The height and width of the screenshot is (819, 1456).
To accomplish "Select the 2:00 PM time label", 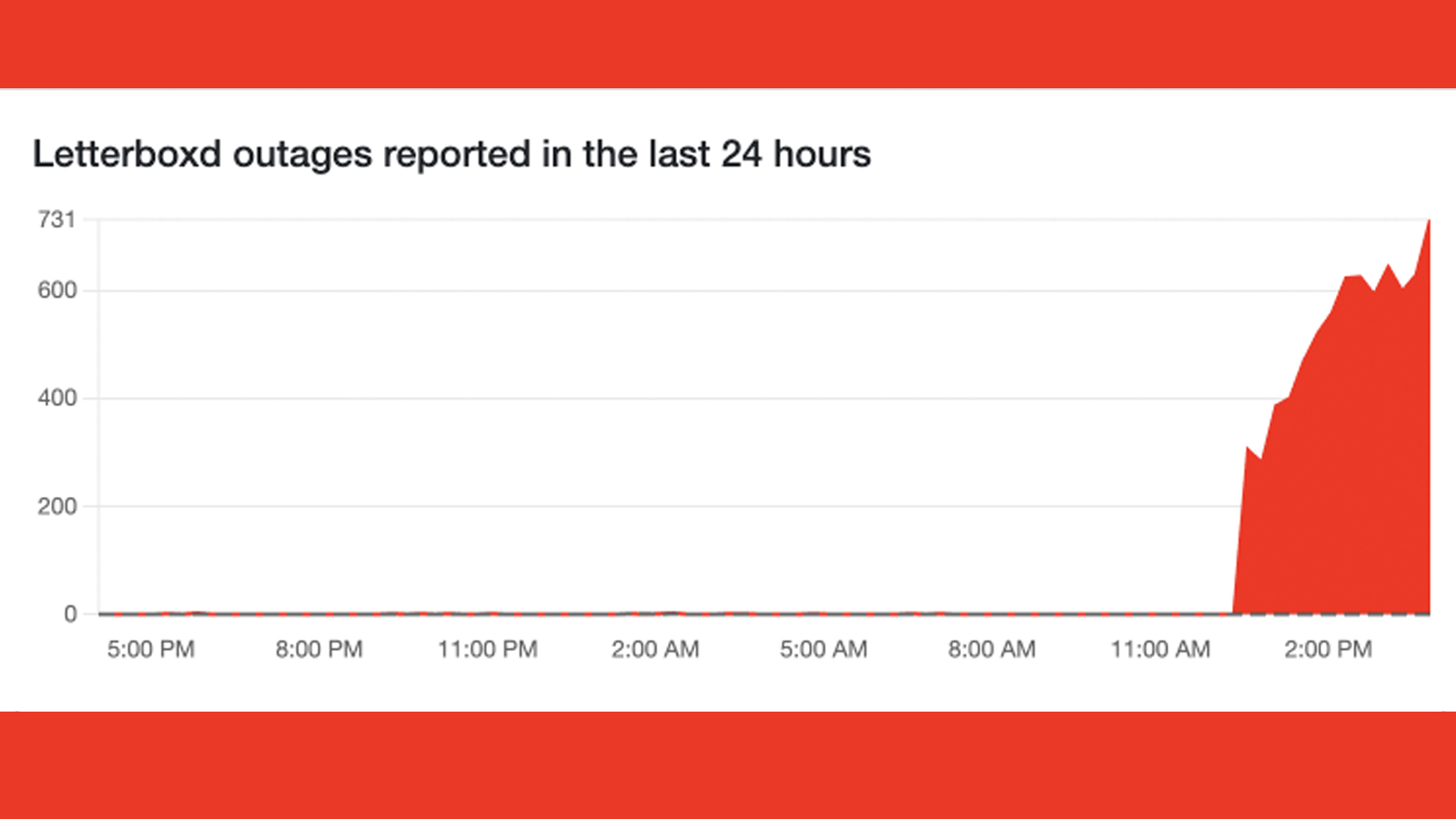I will (1328, 650).
